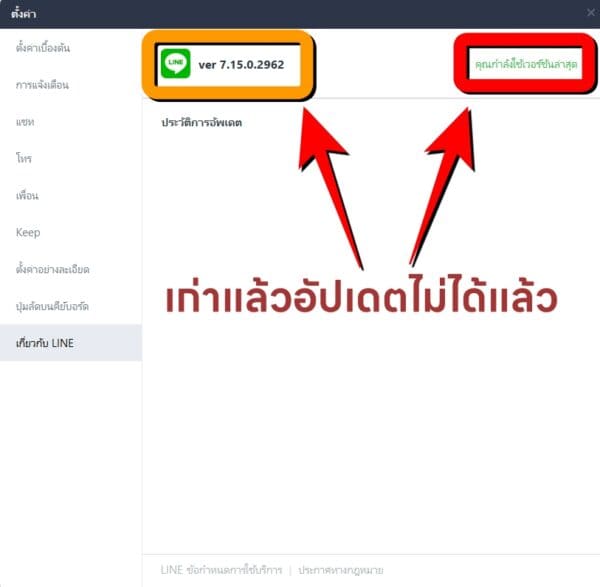Click version text ver 7.15.0.2962
This screenshot has width=600, height=587.
click(241, 65)
